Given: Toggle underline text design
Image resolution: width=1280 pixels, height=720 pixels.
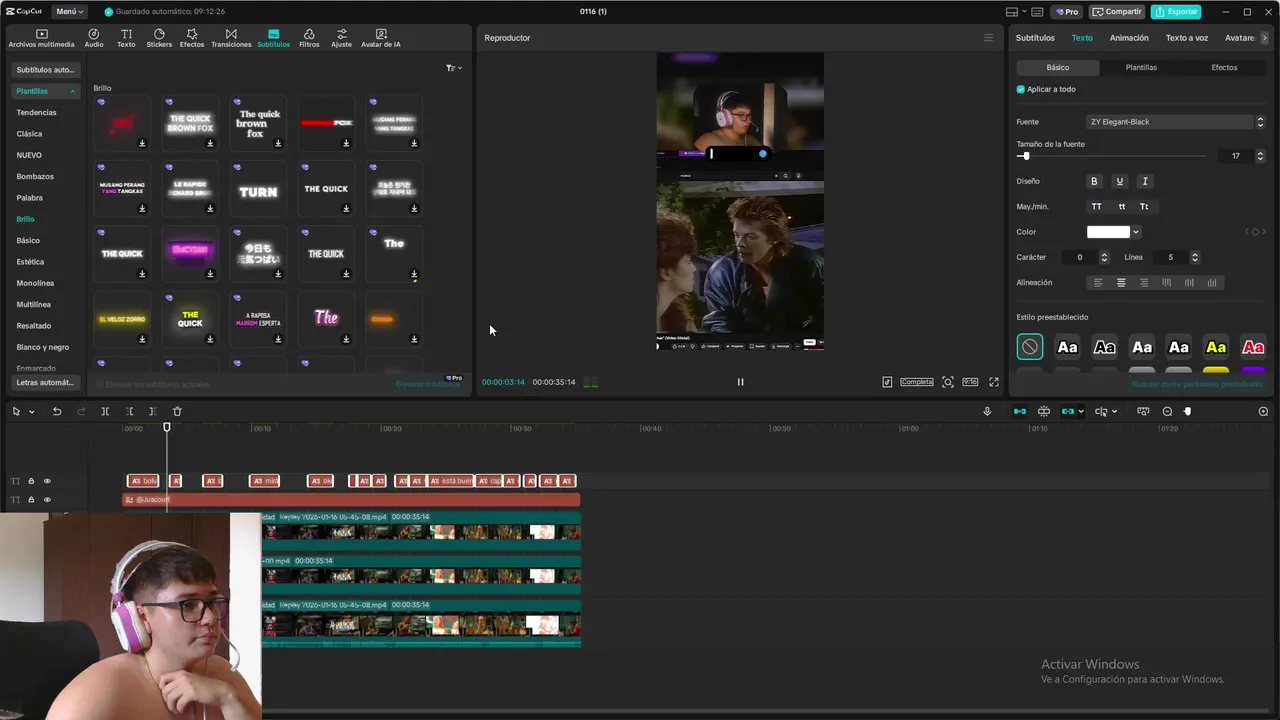Looking at the screenshot, I should click(x=1119, y=181).
